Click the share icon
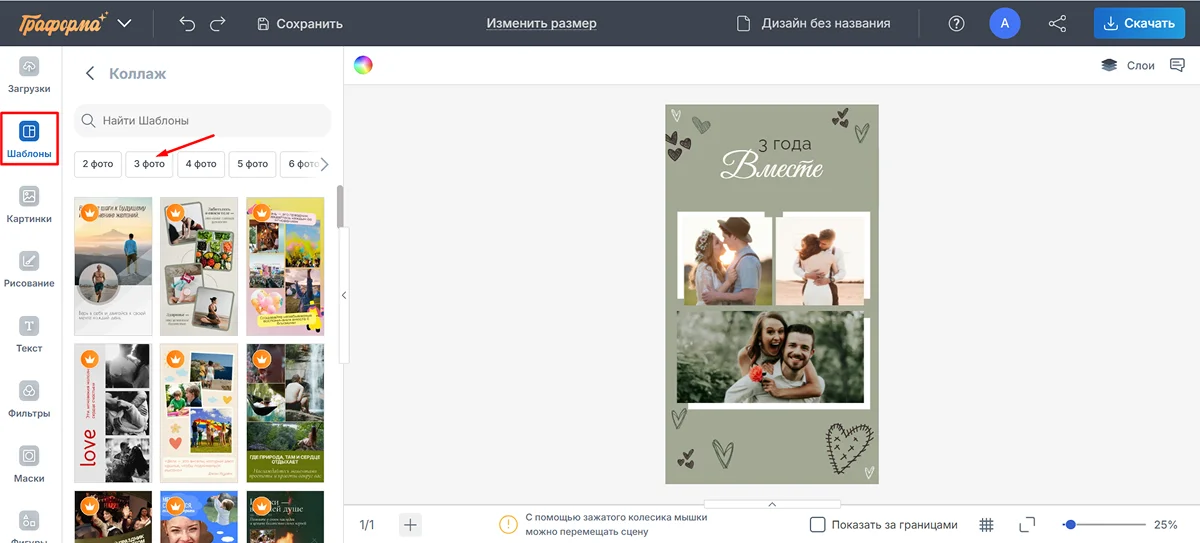 tap(1057, 23)
